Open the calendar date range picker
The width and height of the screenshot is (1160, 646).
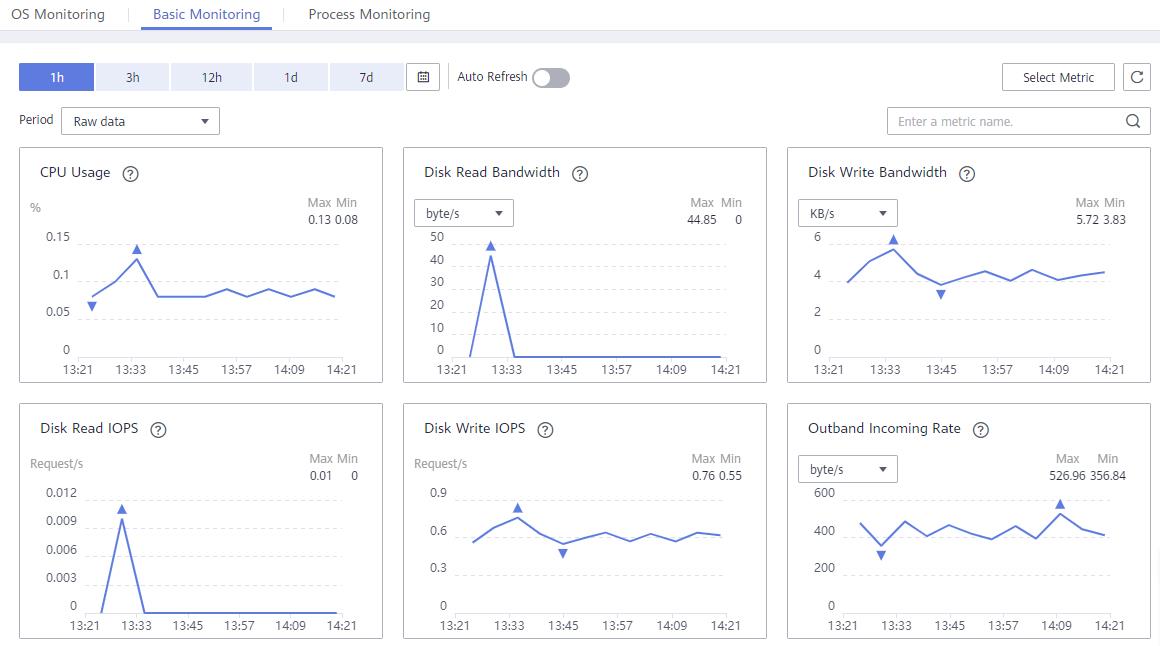pyautogui.click(x=423, y=77)
